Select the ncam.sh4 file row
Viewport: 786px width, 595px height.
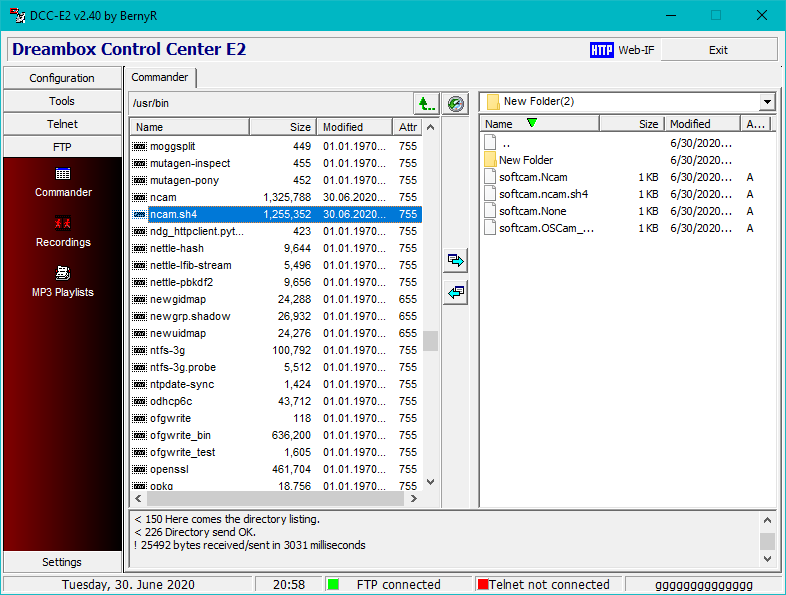tap(276, 215)
